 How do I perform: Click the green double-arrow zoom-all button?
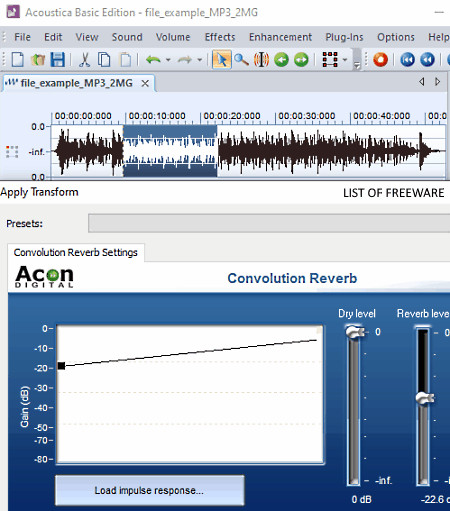301,60
